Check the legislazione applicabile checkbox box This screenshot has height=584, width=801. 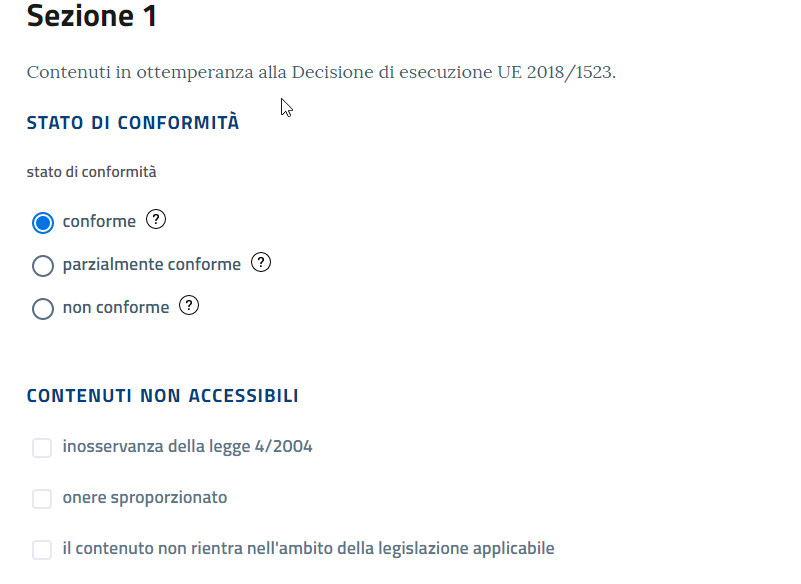tap(42, 550)
